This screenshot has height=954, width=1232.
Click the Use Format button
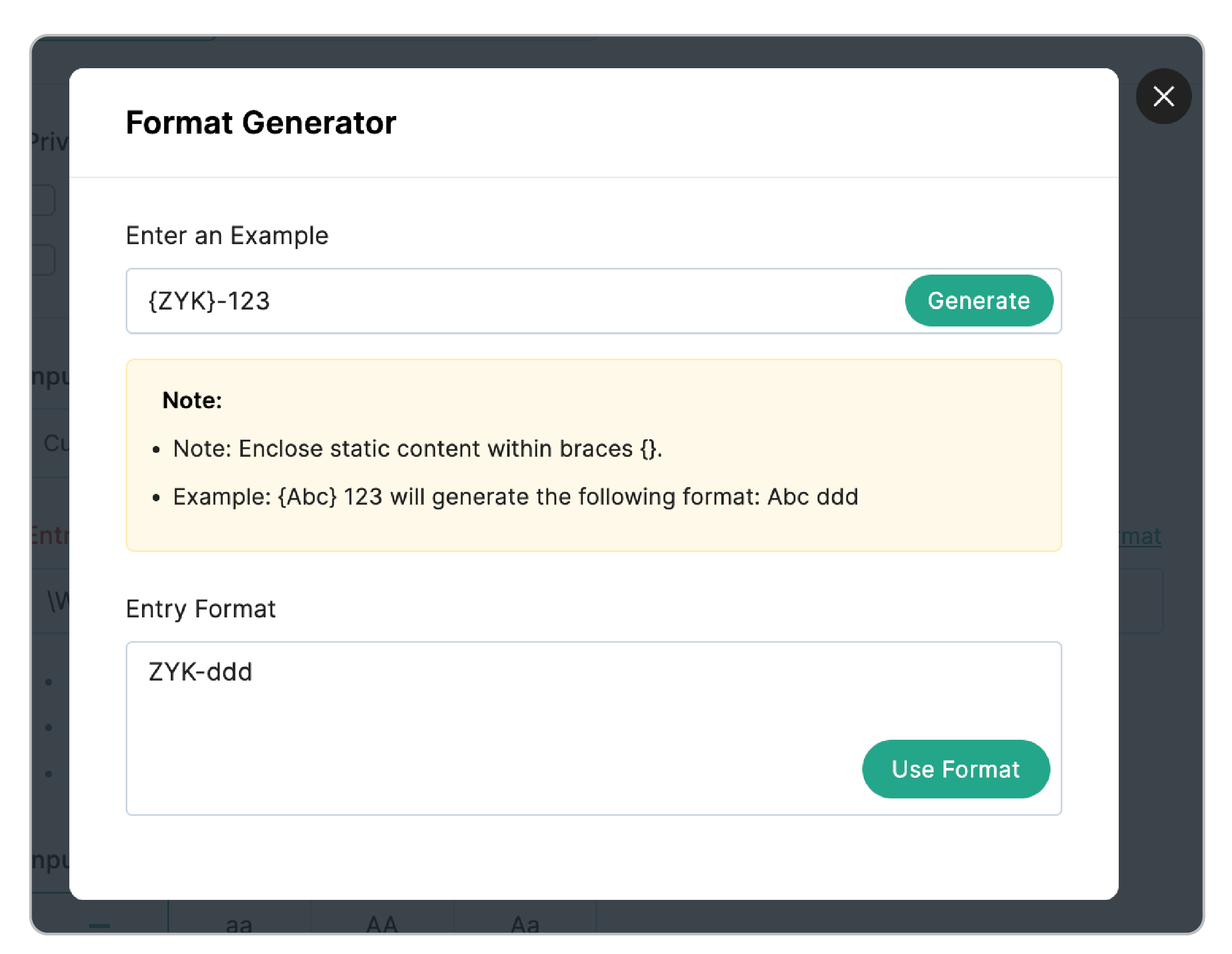pyautogui.click(x=956, y=769)
